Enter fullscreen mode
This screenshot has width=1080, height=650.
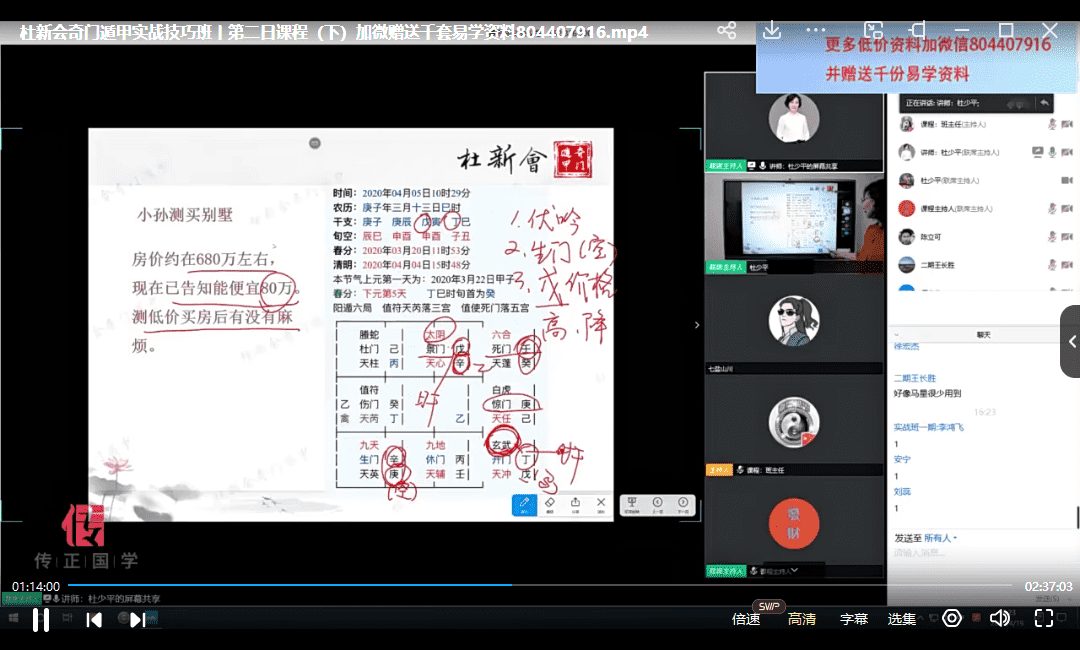click(1043, 619)
